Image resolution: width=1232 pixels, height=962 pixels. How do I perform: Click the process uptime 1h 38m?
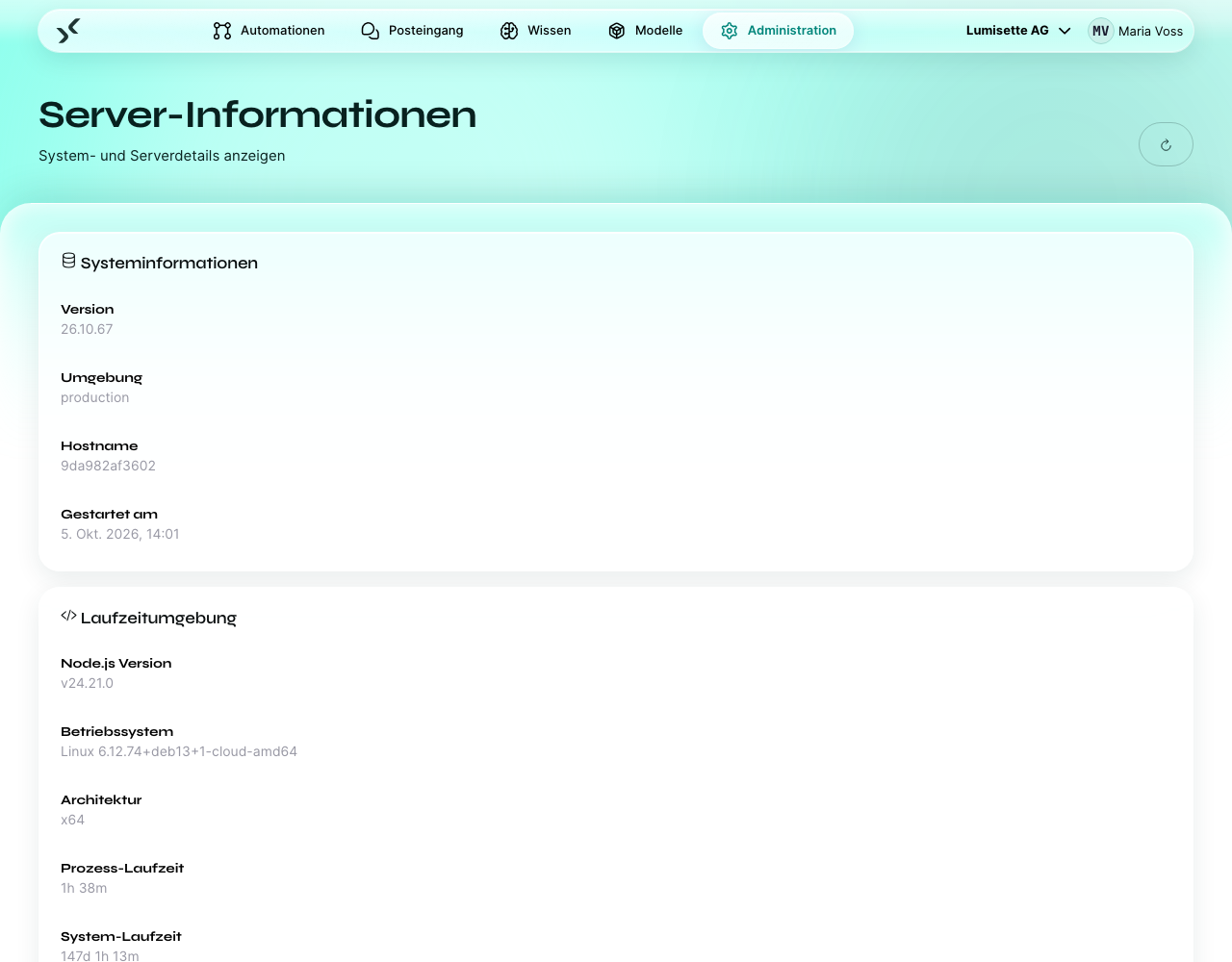click(x=84, y=888)
